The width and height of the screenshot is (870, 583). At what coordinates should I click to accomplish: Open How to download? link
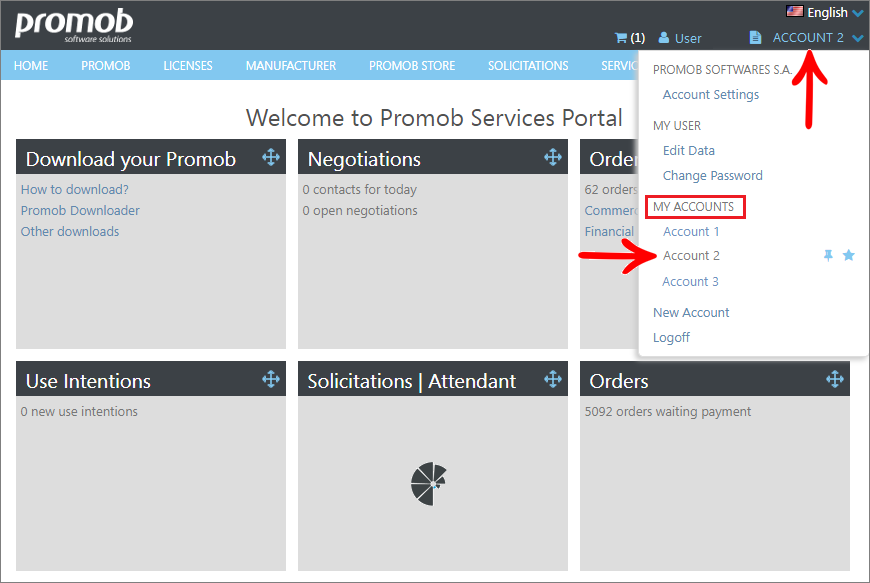(75, 189)
